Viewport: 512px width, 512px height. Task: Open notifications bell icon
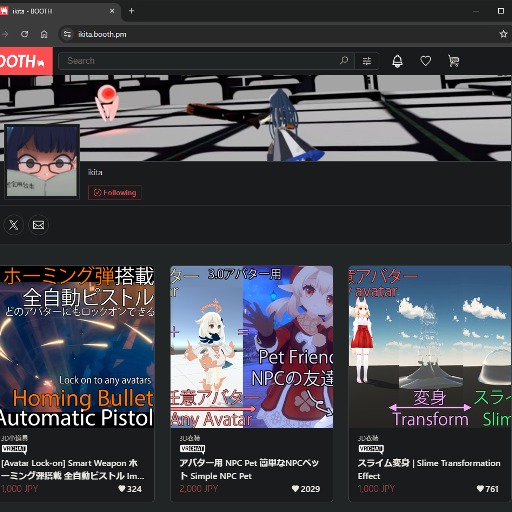tap(397, 61)
